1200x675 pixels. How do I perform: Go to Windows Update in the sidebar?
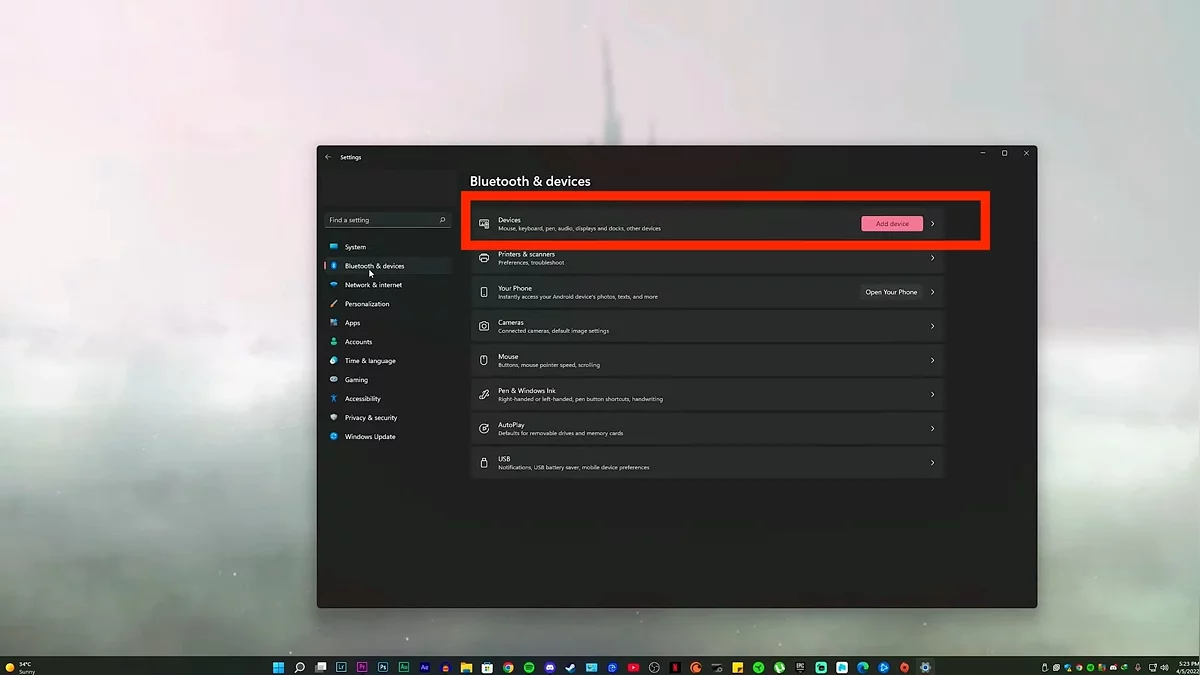click(370, 437)
